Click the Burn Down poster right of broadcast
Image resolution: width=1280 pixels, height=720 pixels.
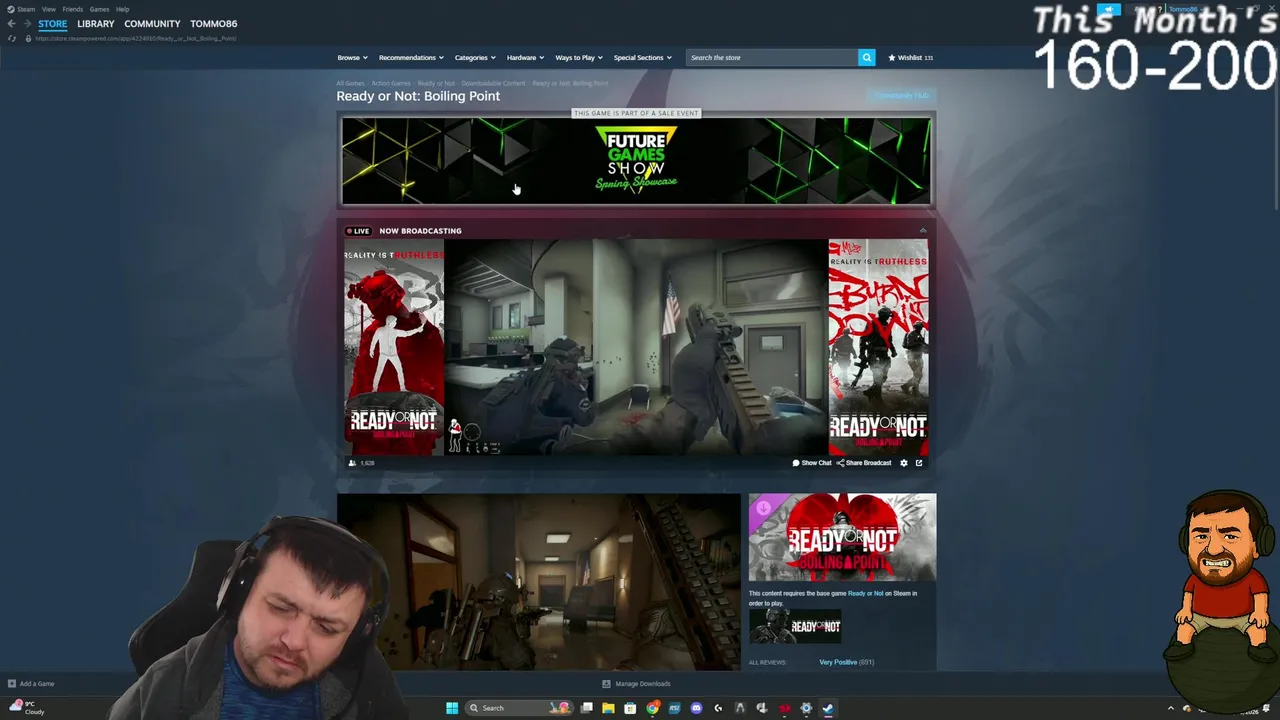point(878,347)
